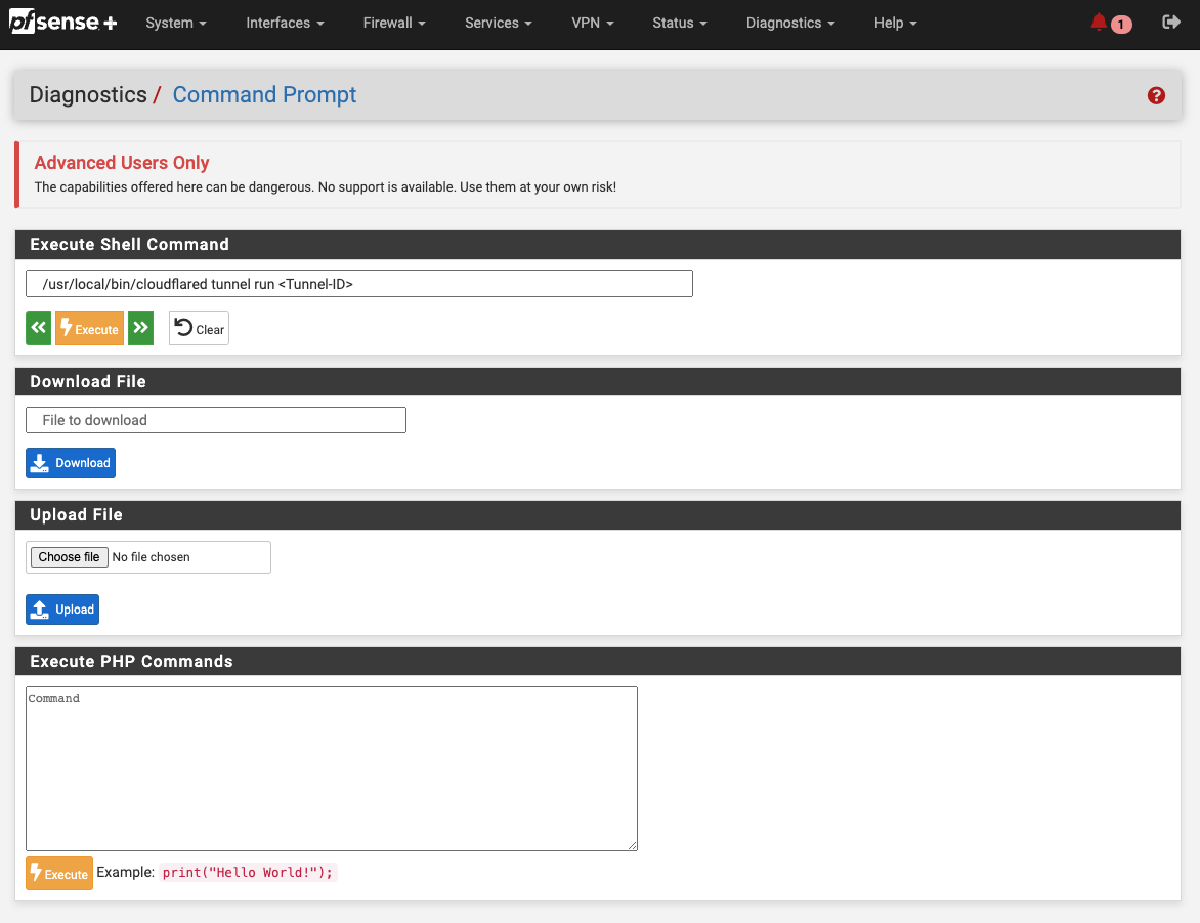Expand the Firewall menu
The height and width of the screenshot is (923, 1200).
click(x=394, y=23)
